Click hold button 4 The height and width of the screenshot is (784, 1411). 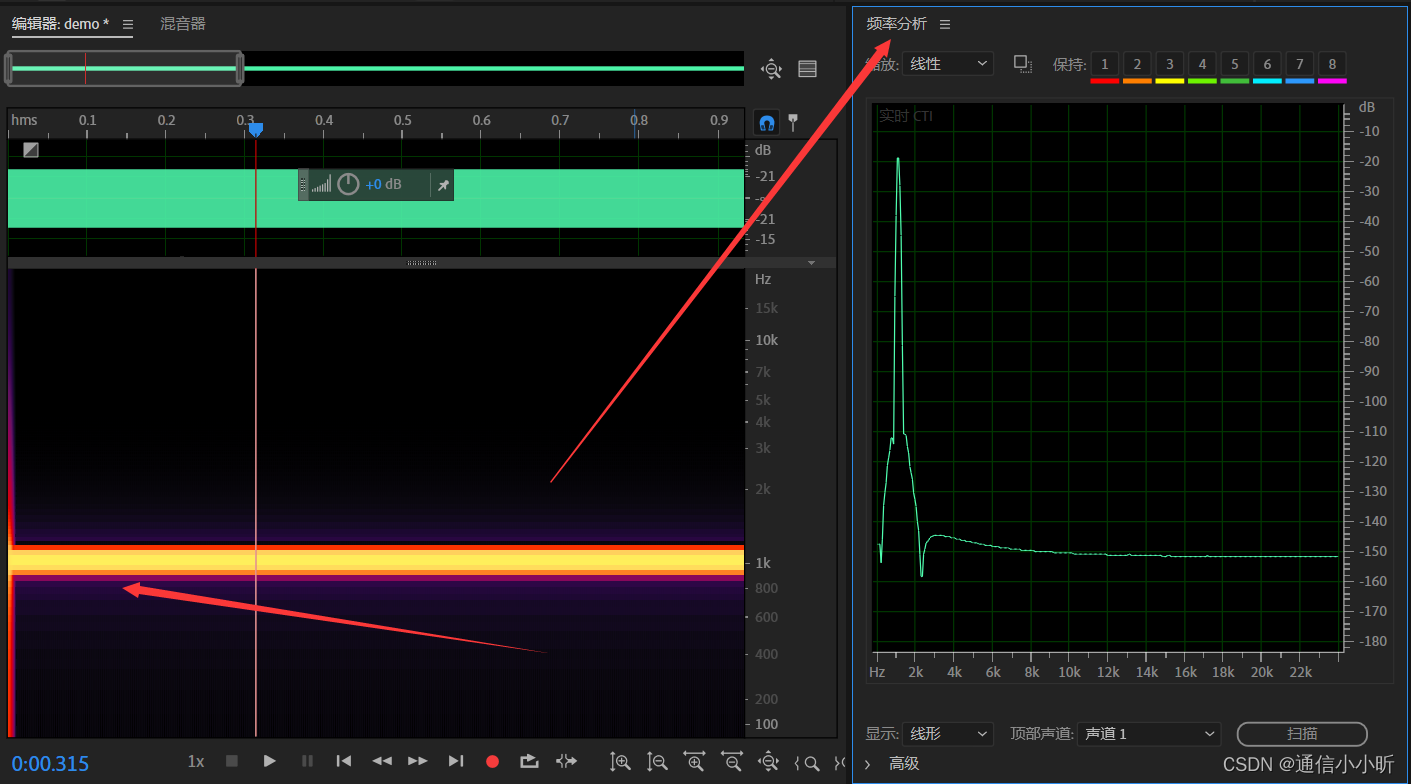click(1202, 64)
